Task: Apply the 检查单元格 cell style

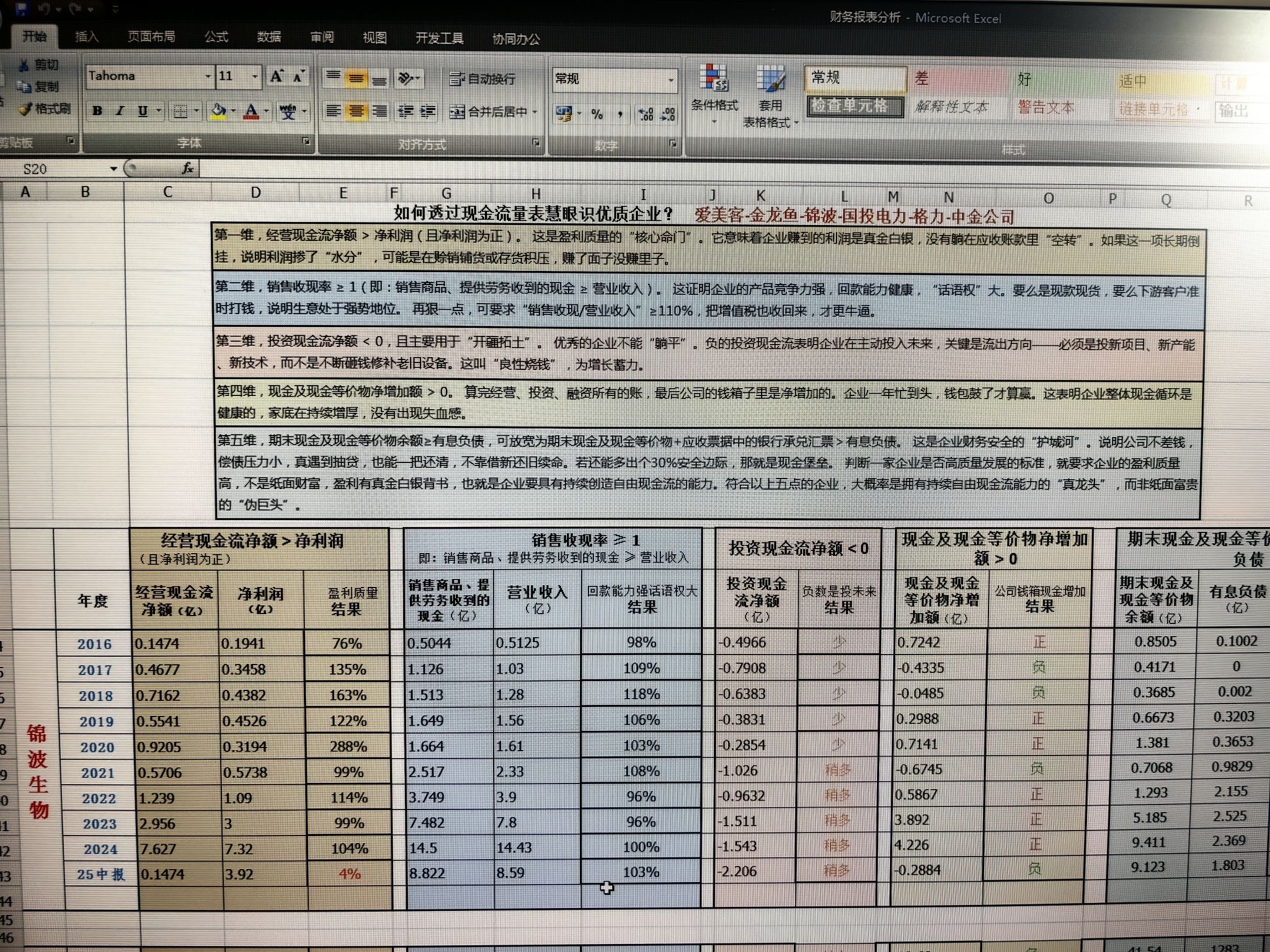Action: click(855, 106)
